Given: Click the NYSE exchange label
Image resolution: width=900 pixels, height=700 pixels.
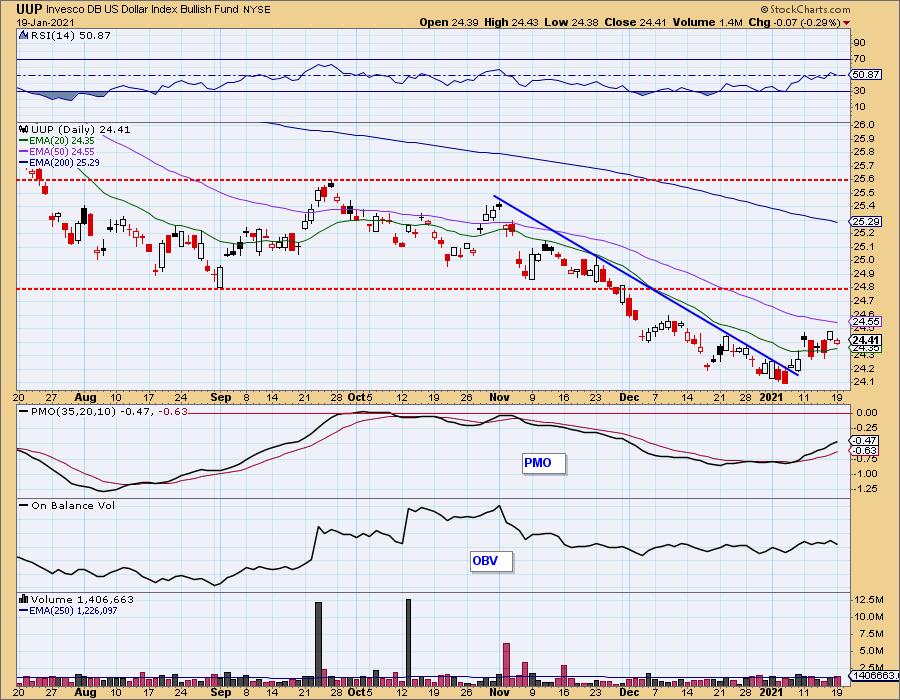Looking at the screenshot, I should 257,10.
